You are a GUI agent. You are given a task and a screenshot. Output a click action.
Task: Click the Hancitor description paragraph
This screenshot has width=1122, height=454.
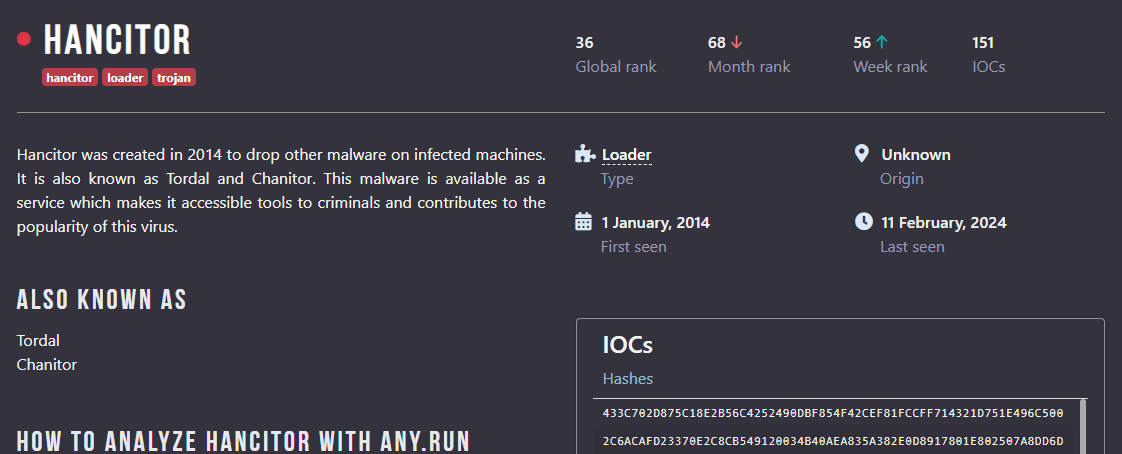(280, 190)
